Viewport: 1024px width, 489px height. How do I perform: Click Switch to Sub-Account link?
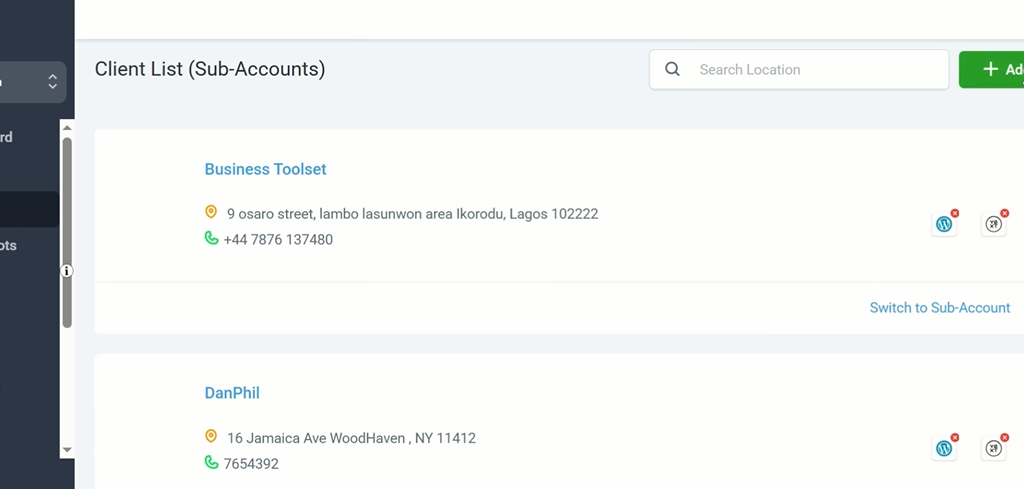click(940, 308)
